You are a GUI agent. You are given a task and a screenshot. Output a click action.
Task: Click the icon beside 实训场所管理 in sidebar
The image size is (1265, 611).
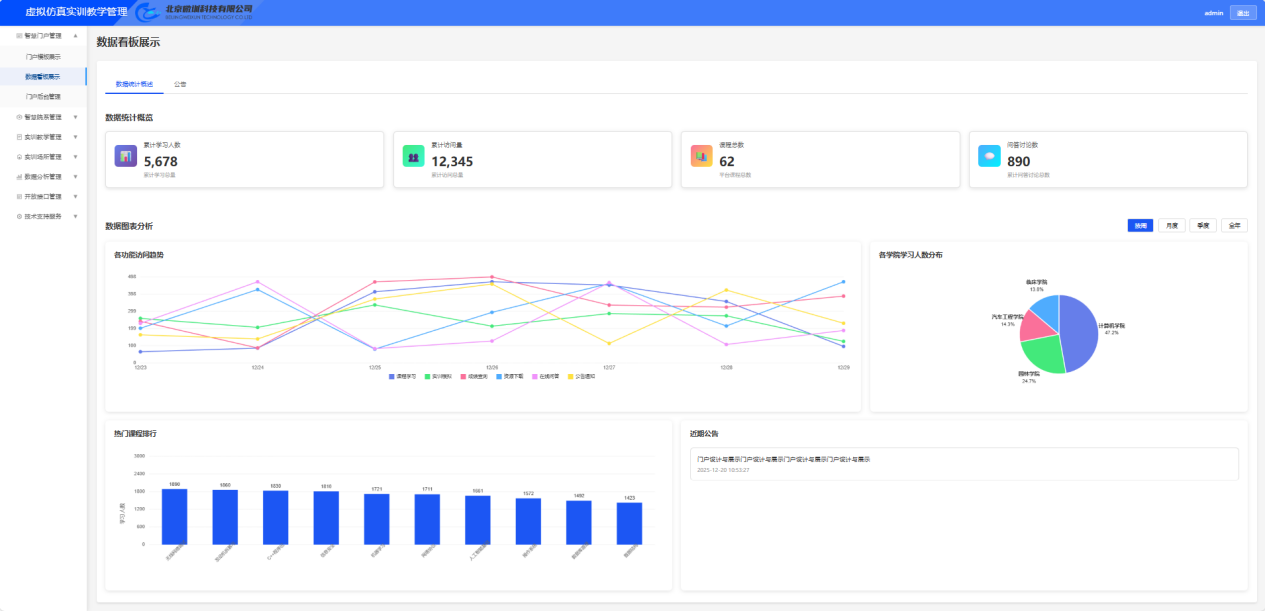(19, 157)
